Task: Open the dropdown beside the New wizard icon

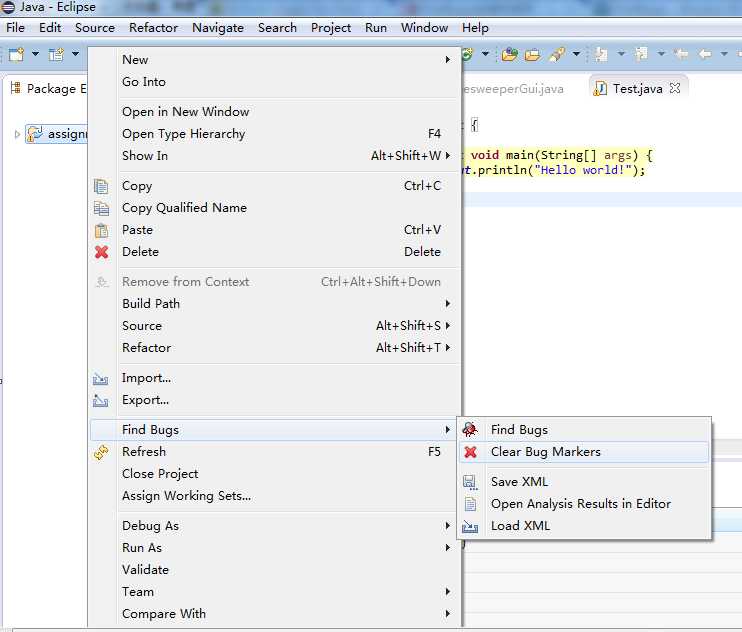Action: 35,54
